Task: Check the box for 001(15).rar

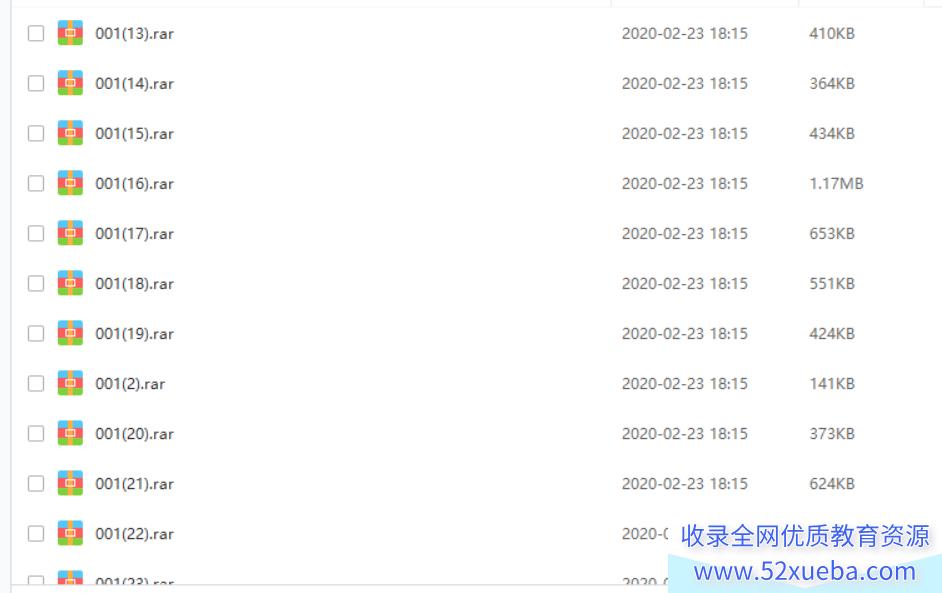Action: click(x=36, y=133)
